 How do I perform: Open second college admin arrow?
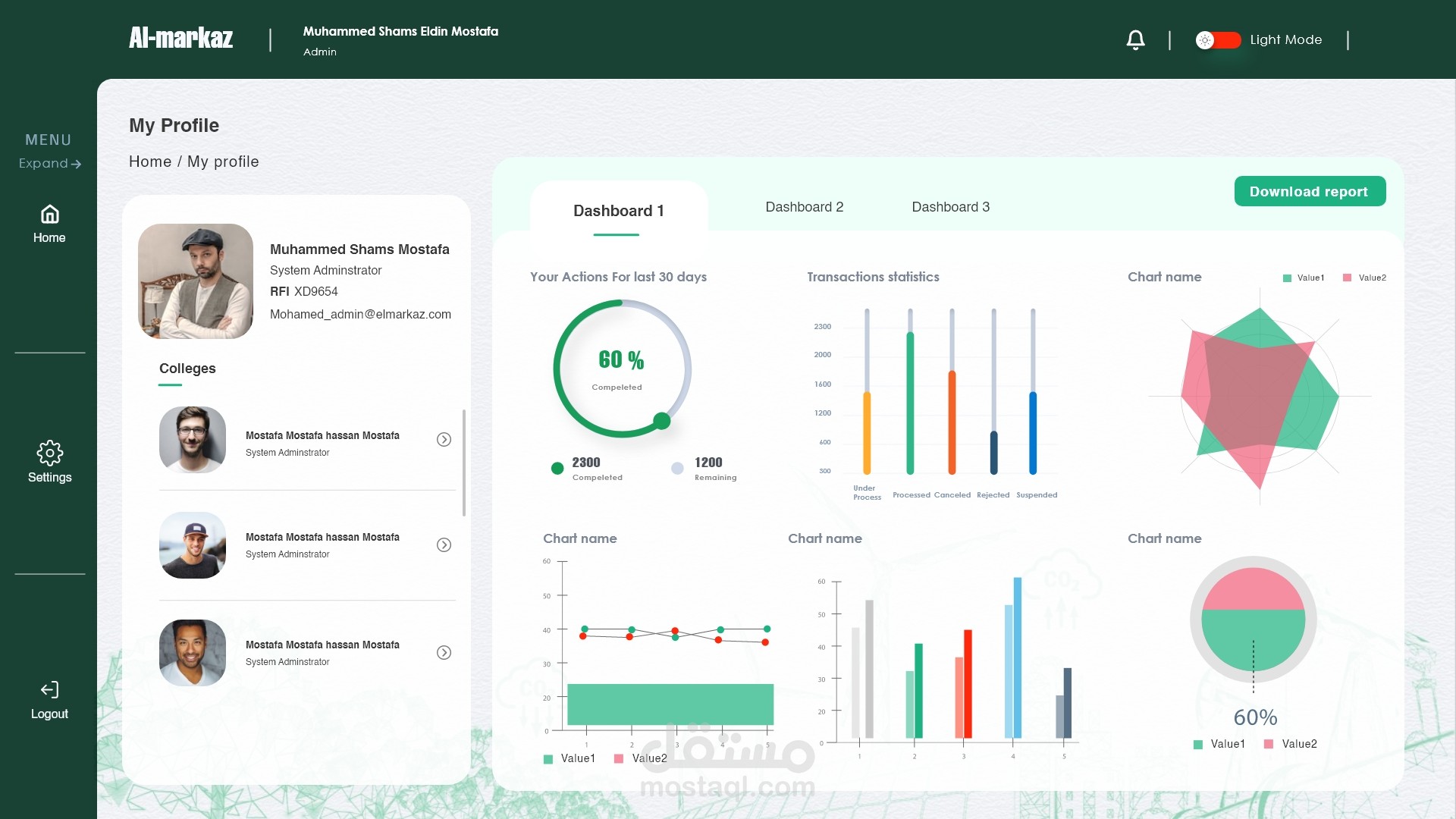click(444, 545)
